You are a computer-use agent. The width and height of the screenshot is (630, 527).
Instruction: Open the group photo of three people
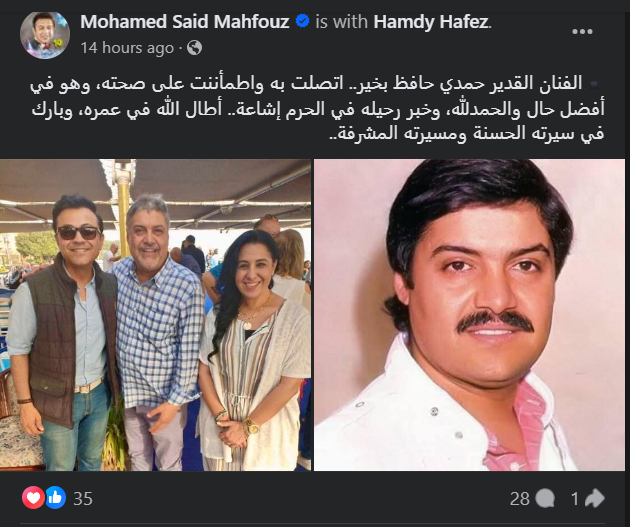(155, 315)
